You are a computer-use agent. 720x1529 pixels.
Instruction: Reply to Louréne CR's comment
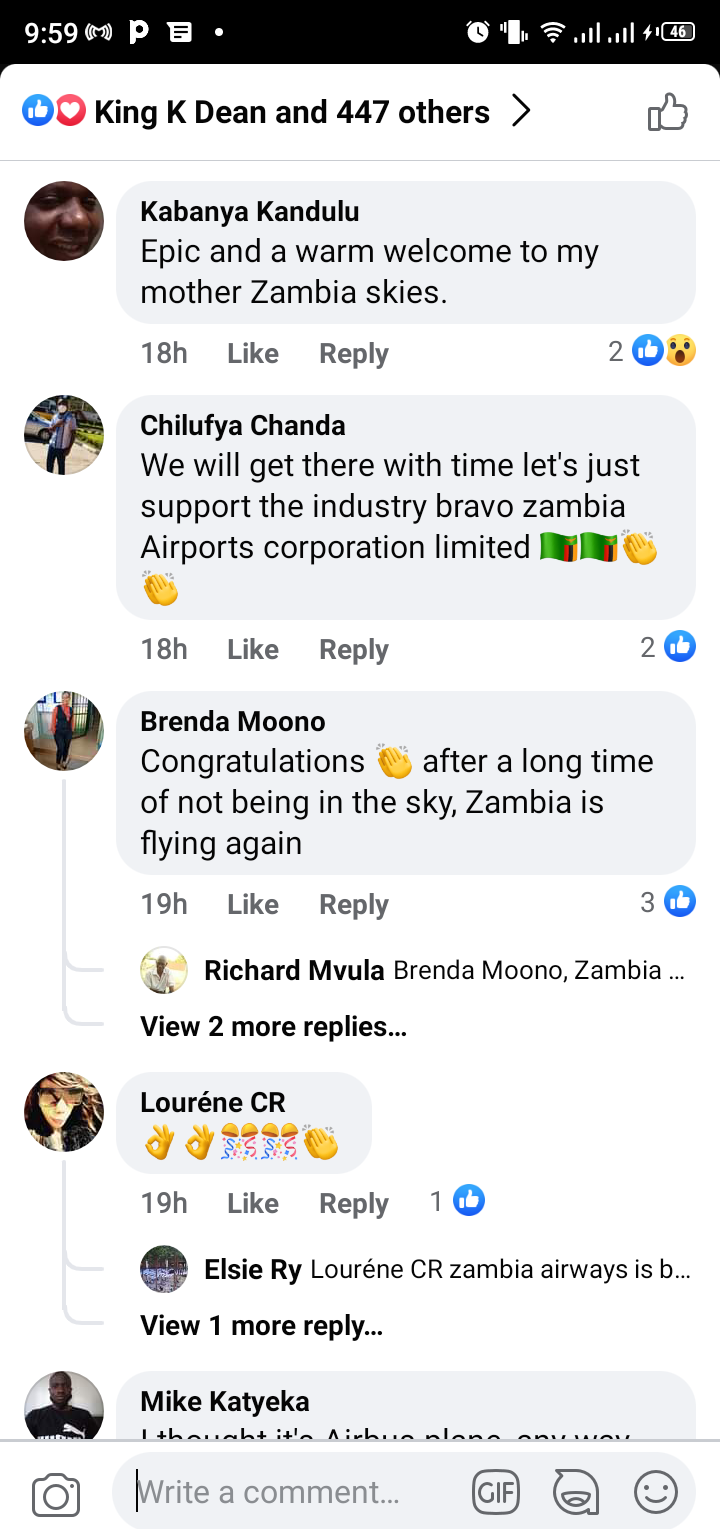[353, 1203]
